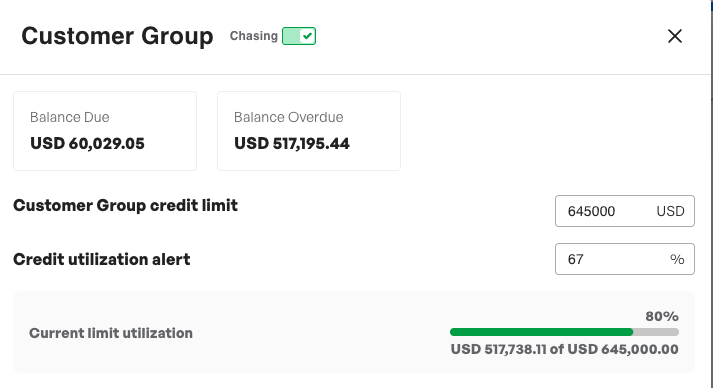This screenshot has height=388, width=713.
Task: Click the green utilization progress bar
Action: point(541,332)
